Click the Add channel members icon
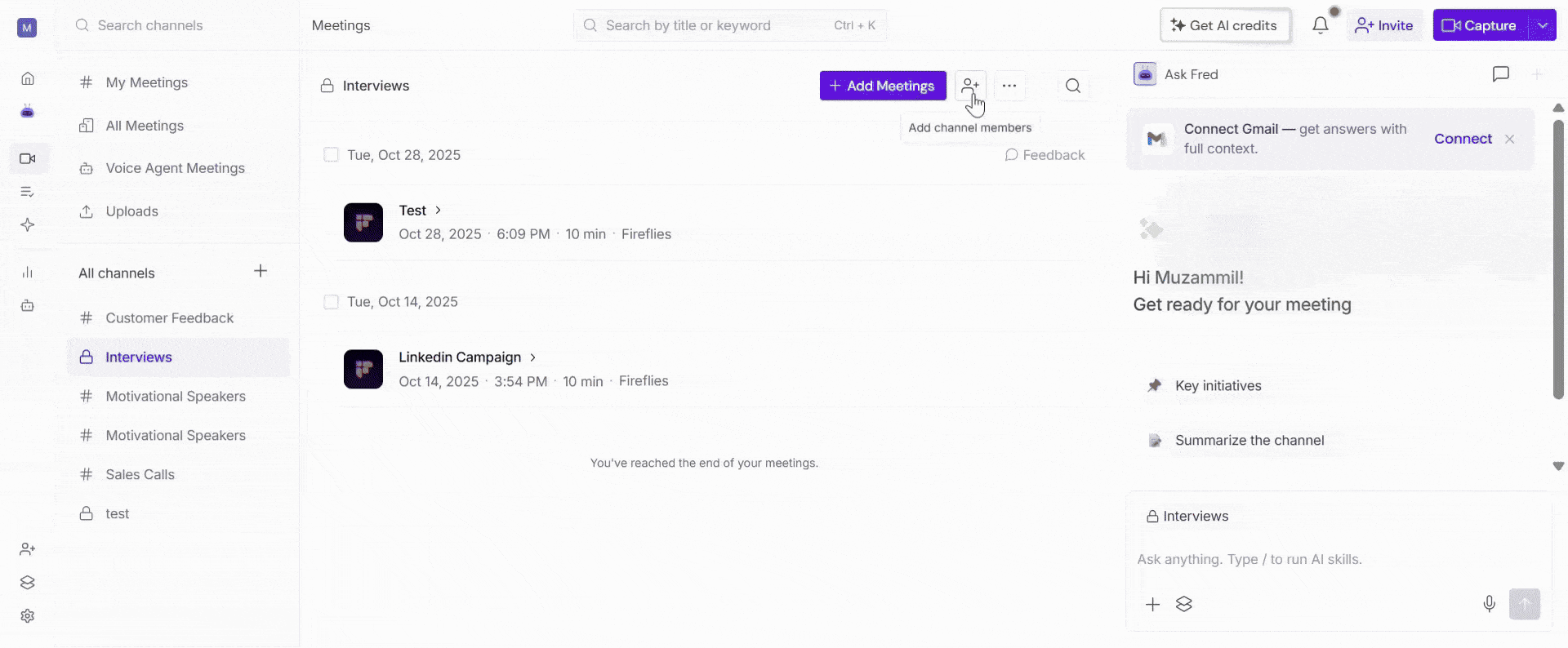This screenshot has height=648, width=1568. point(970,86)
